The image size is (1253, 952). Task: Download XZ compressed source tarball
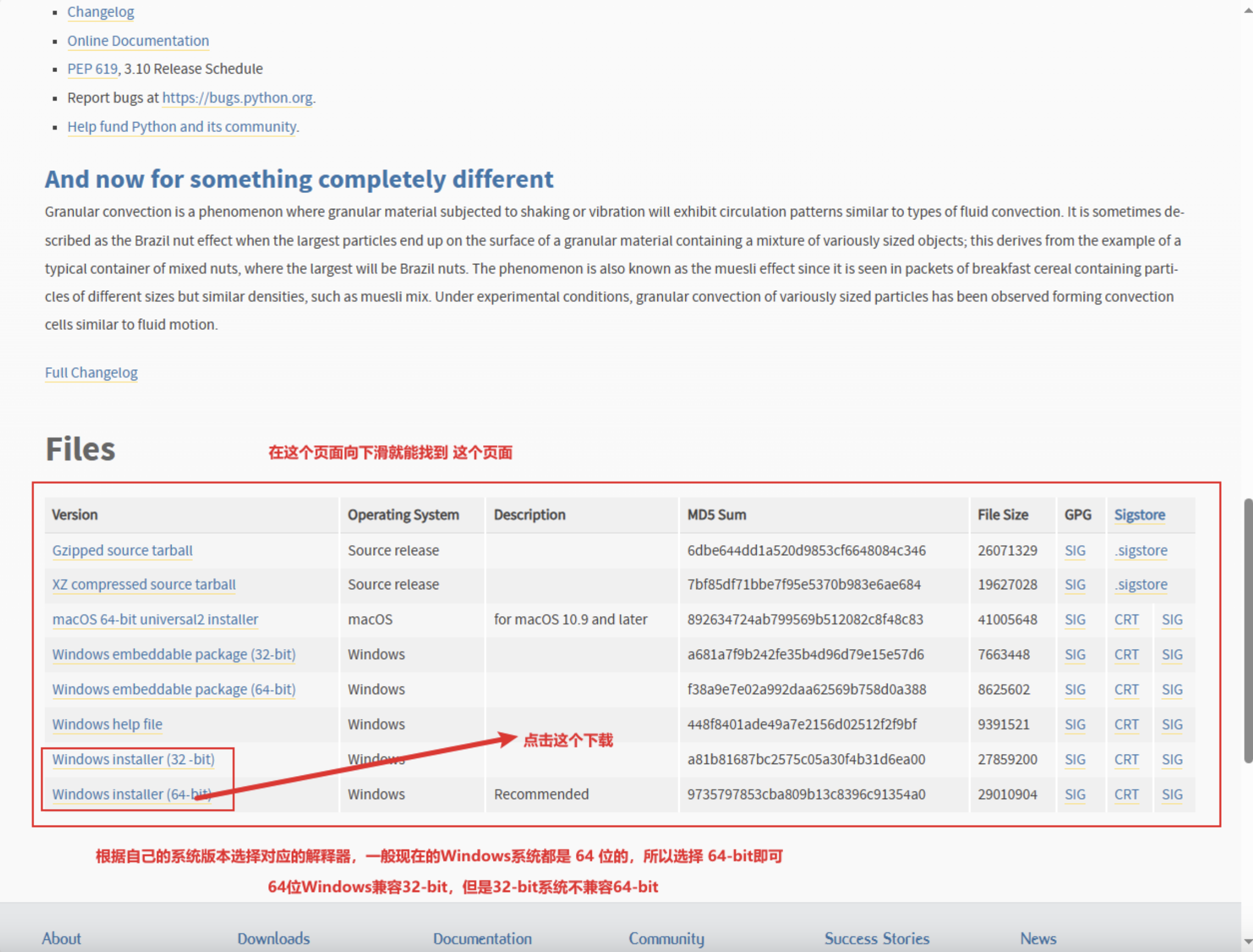click(x=144, y=584)
